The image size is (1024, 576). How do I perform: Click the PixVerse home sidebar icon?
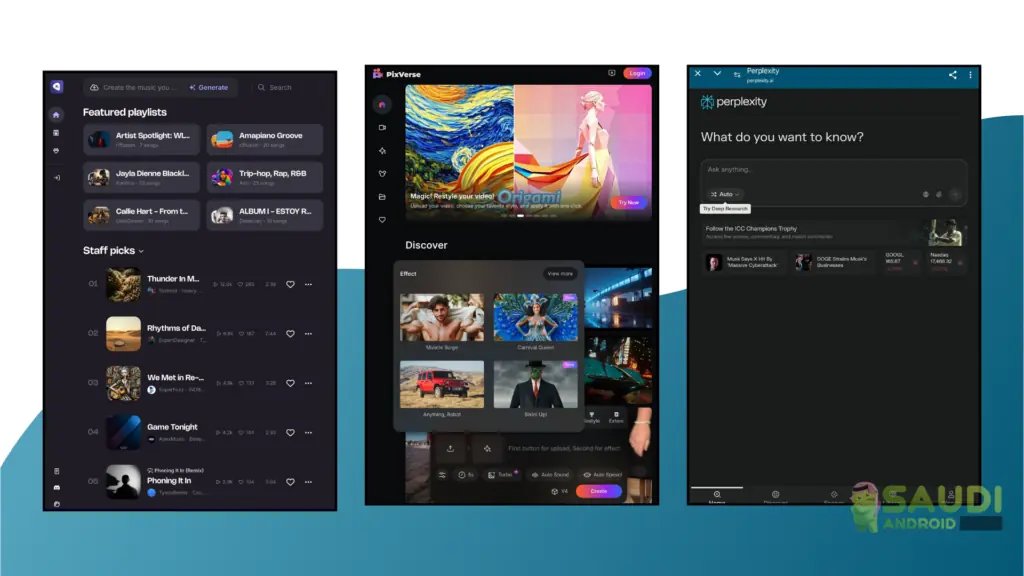tap(382, 104)
